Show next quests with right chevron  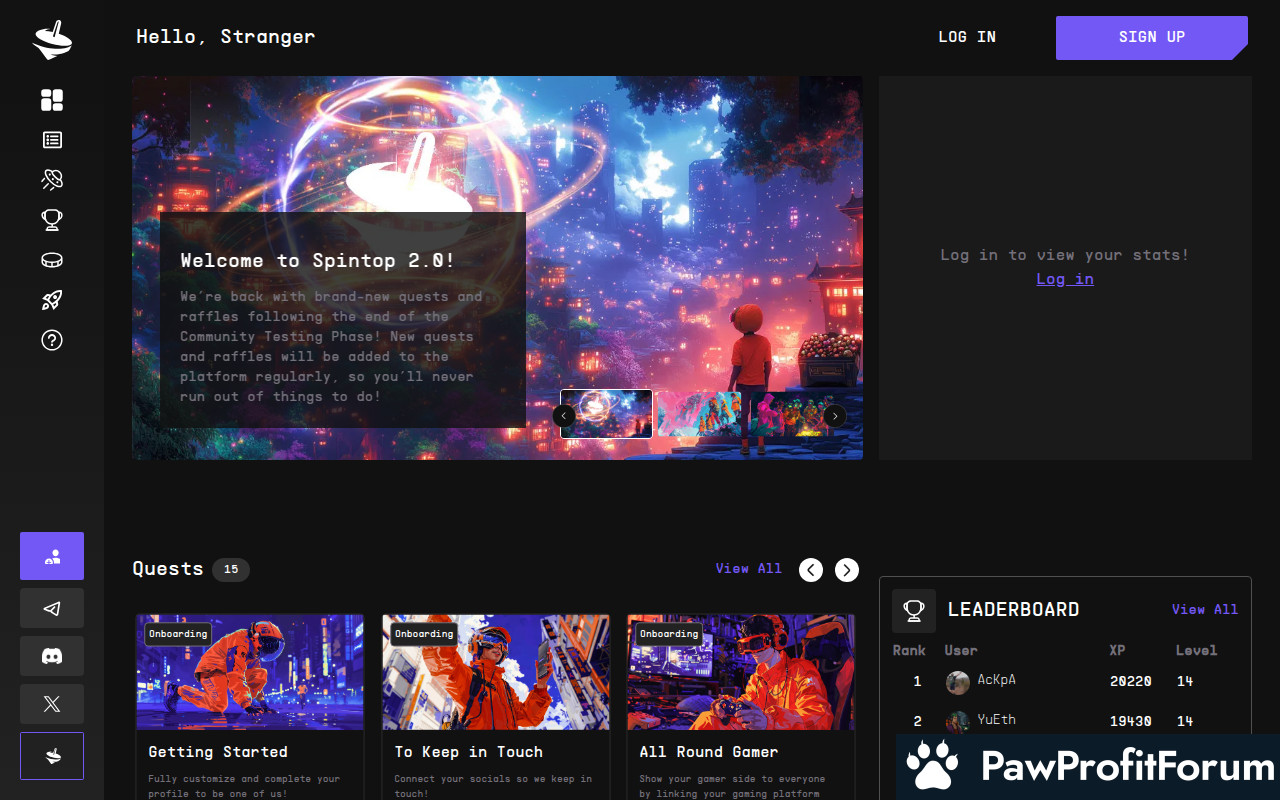click(847, 570)
